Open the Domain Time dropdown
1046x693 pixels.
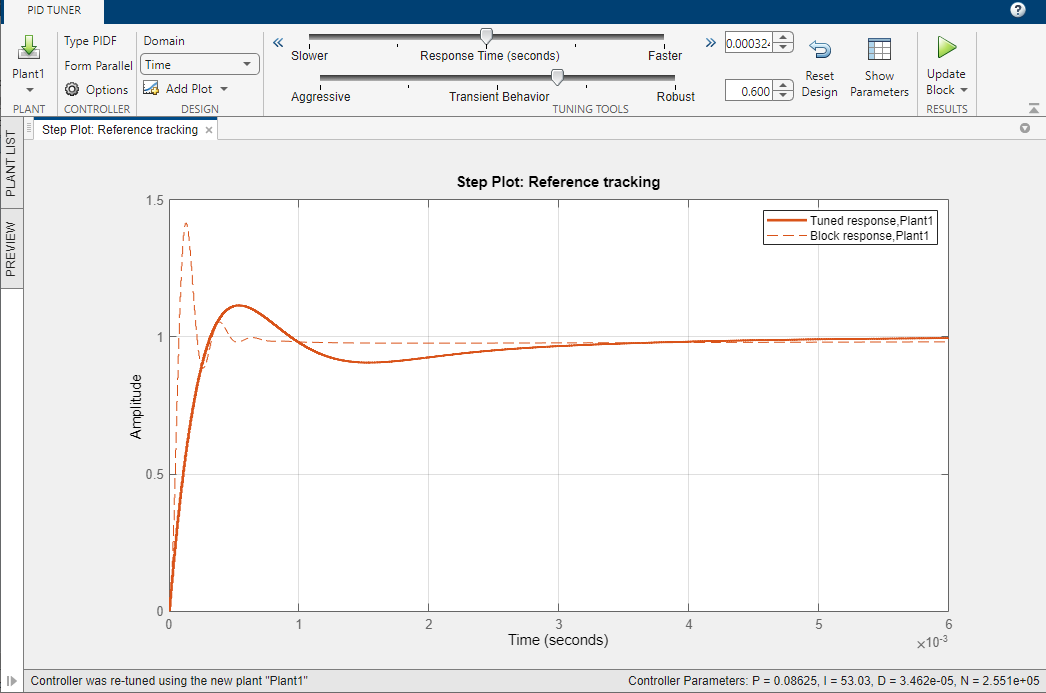[x=200, y=65]
